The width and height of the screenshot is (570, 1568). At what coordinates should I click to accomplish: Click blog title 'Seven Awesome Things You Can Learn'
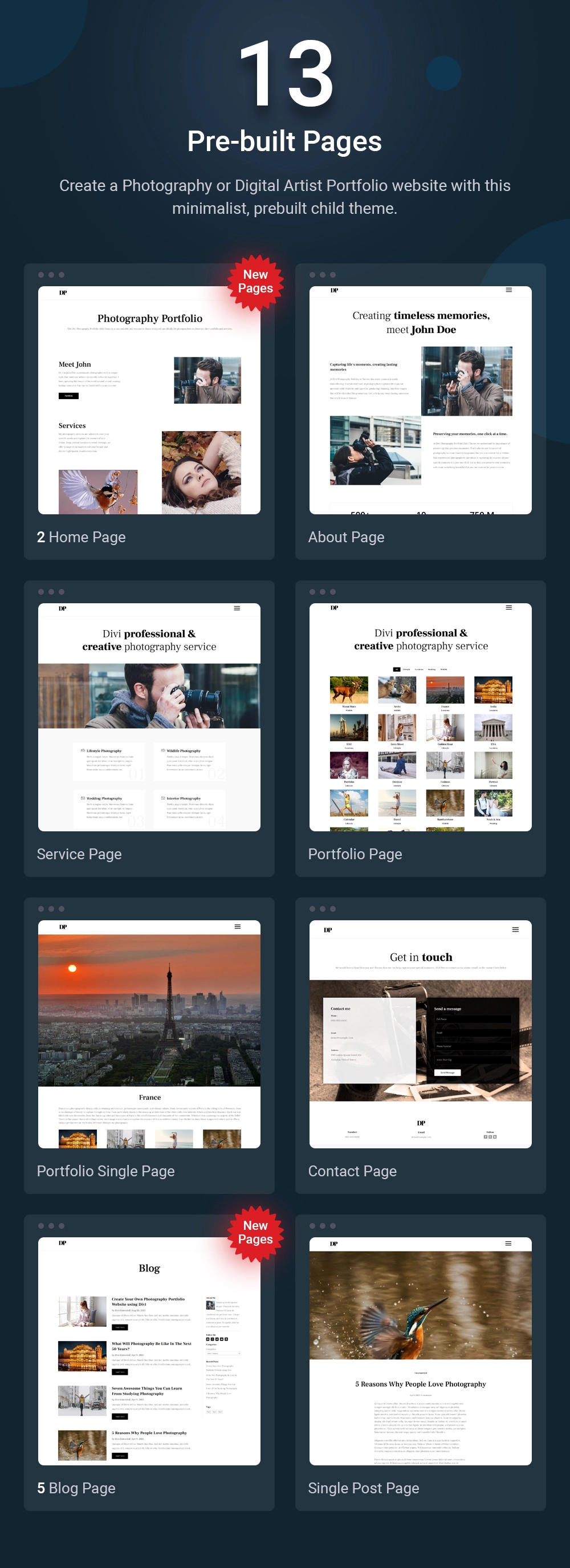point(147,1391)
